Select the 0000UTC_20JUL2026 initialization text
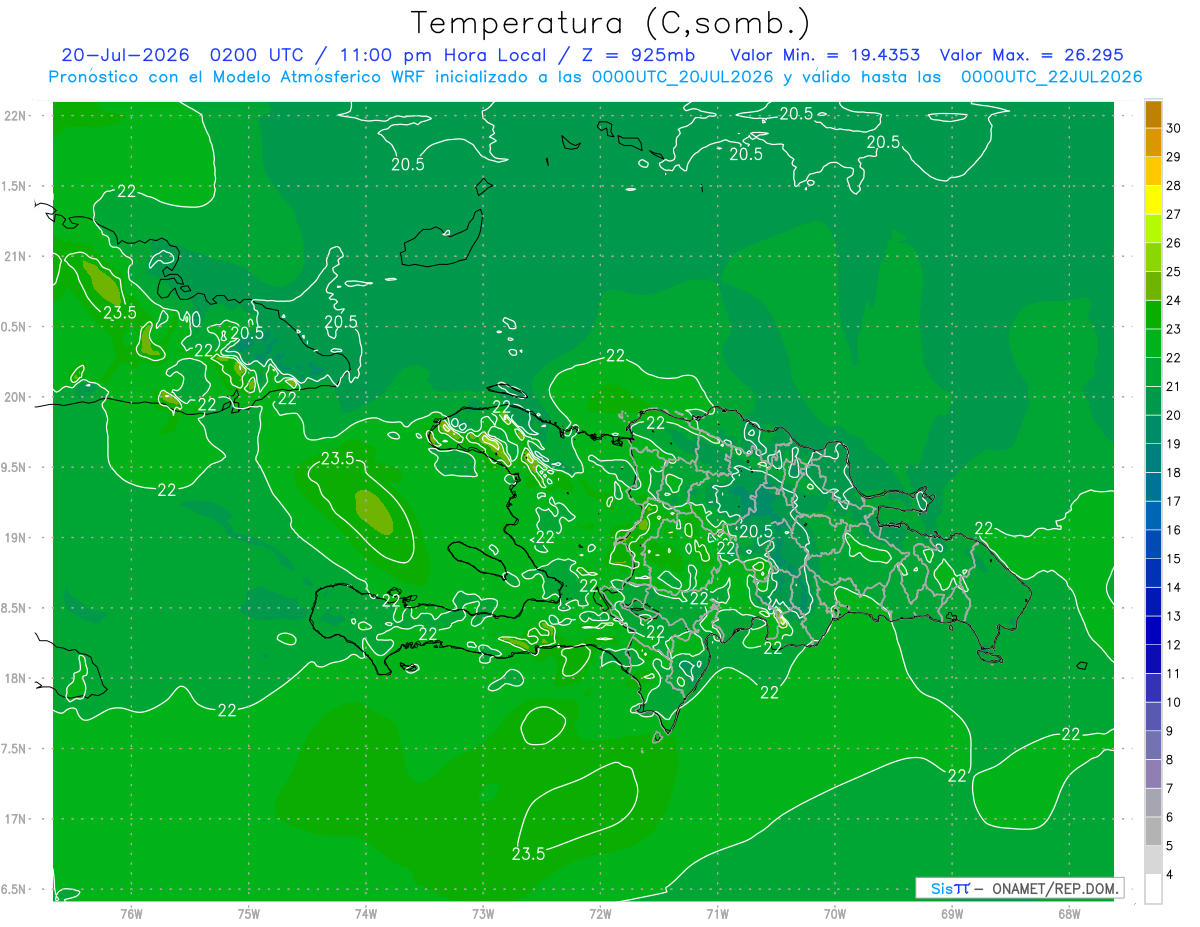Viewport: 1200px width, 927px height. (680, 76)
